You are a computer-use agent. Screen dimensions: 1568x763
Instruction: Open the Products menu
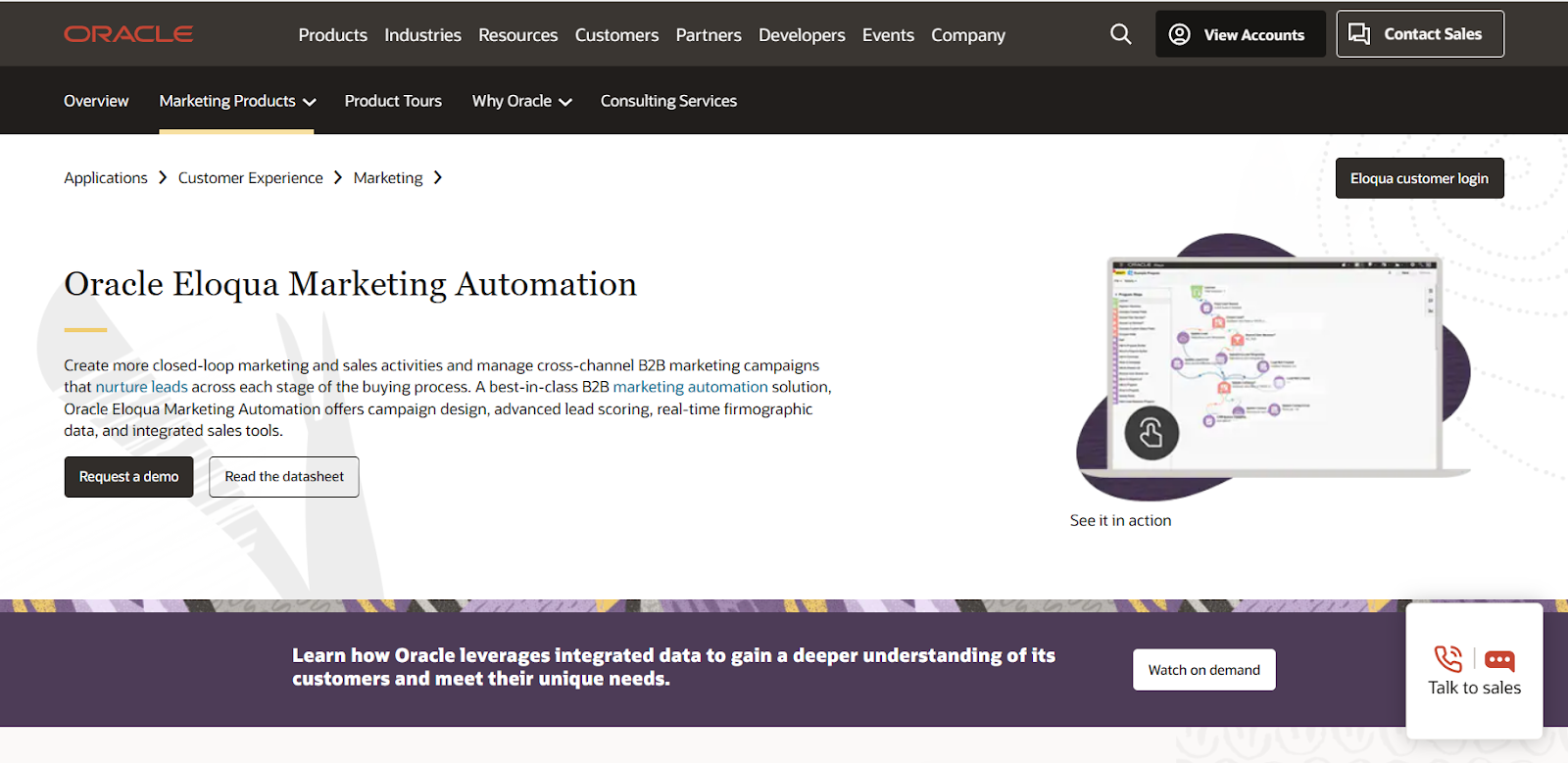pyautogui.click(x=333, y=35)
